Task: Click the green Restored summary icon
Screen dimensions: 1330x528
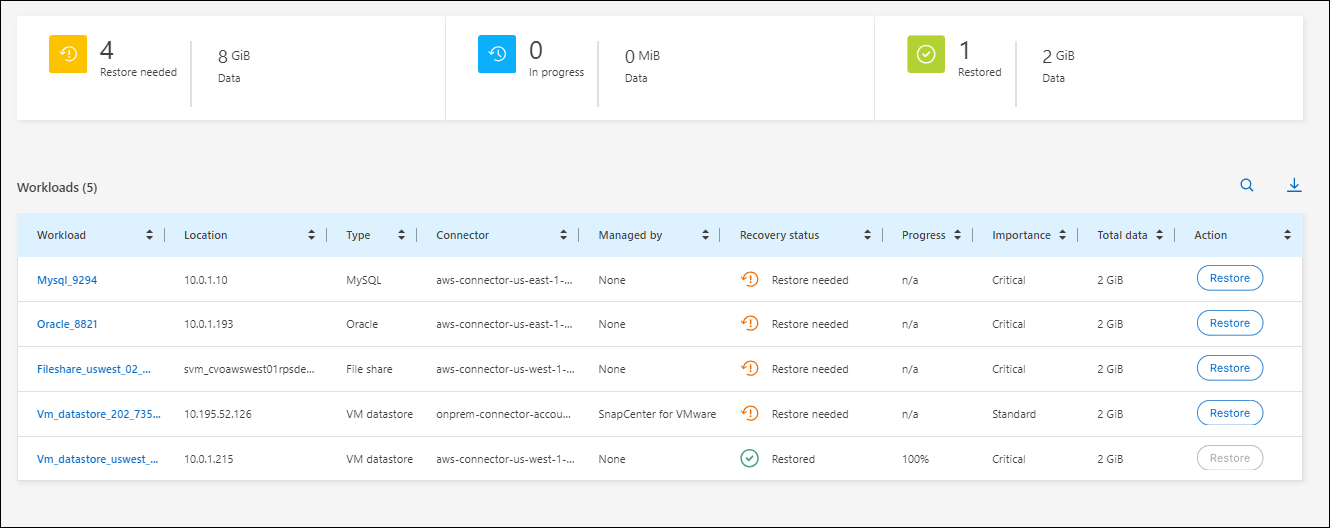Action: click(926, 55)
